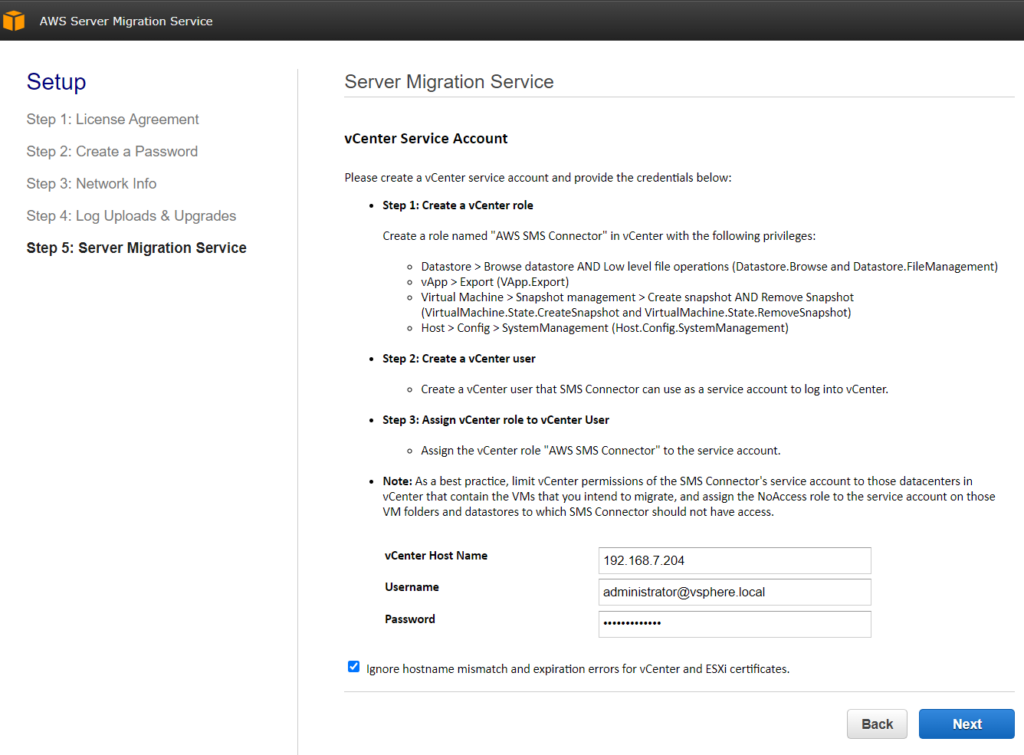Click the 'Step 2: Create a vCenter user' text
The width and height of the screenshot is (1024, 755).
tap(459, 359)
